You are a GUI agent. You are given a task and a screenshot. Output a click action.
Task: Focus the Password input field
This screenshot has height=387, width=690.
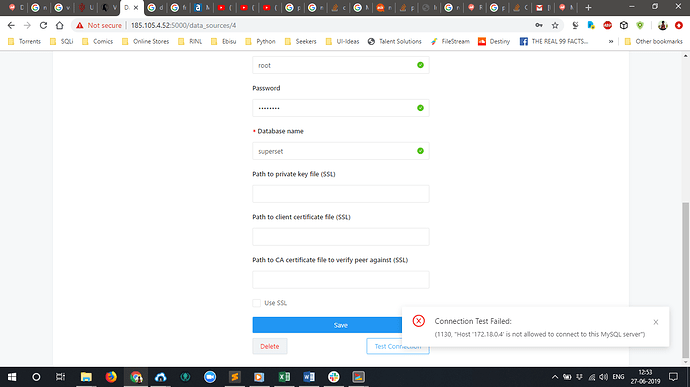pyautogui.click(x=341, y=108)
